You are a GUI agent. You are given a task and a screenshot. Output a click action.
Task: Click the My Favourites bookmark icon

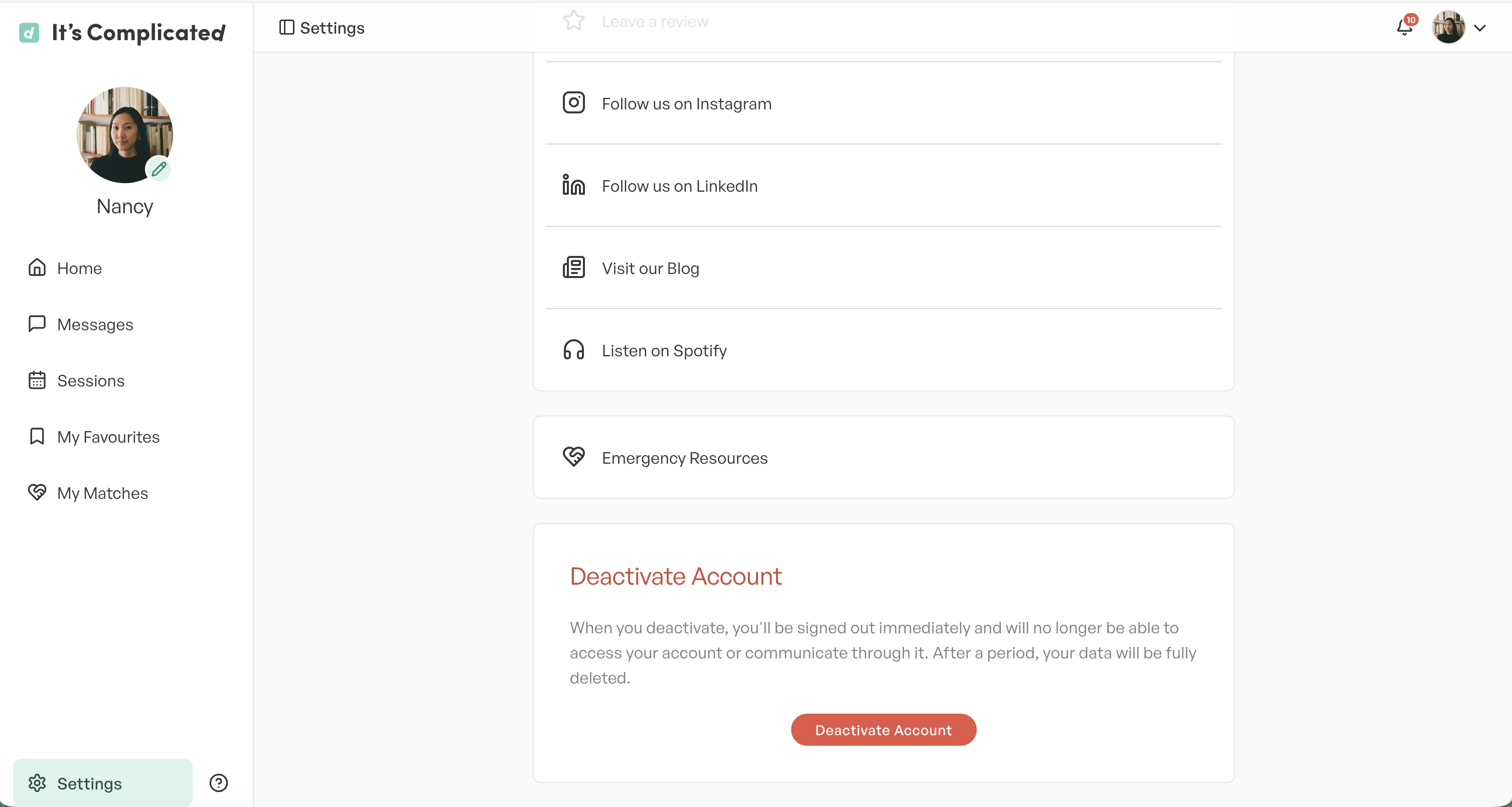click(x=37, y=437)
